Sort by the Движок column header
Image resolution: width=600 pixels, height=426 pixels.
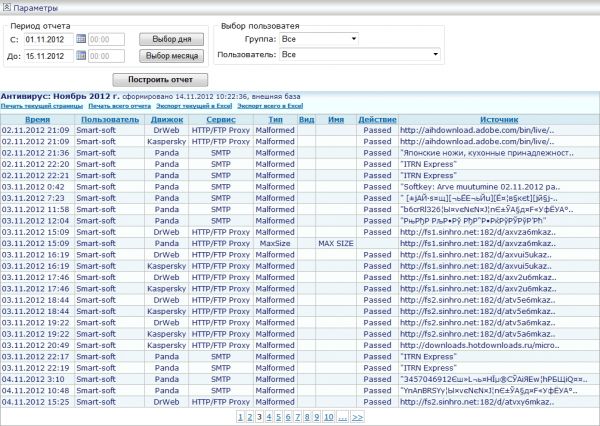pos(167,119)
